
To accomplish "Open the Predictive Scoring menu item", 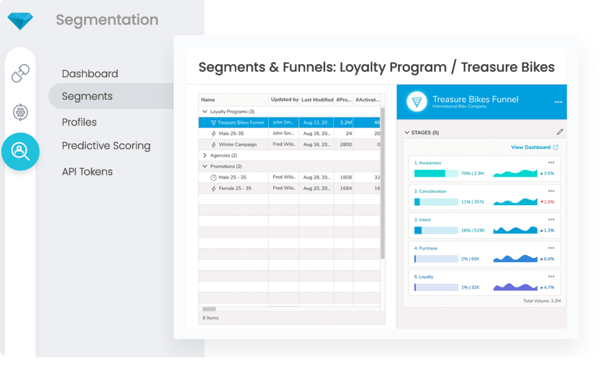I will tap(106, 146).
